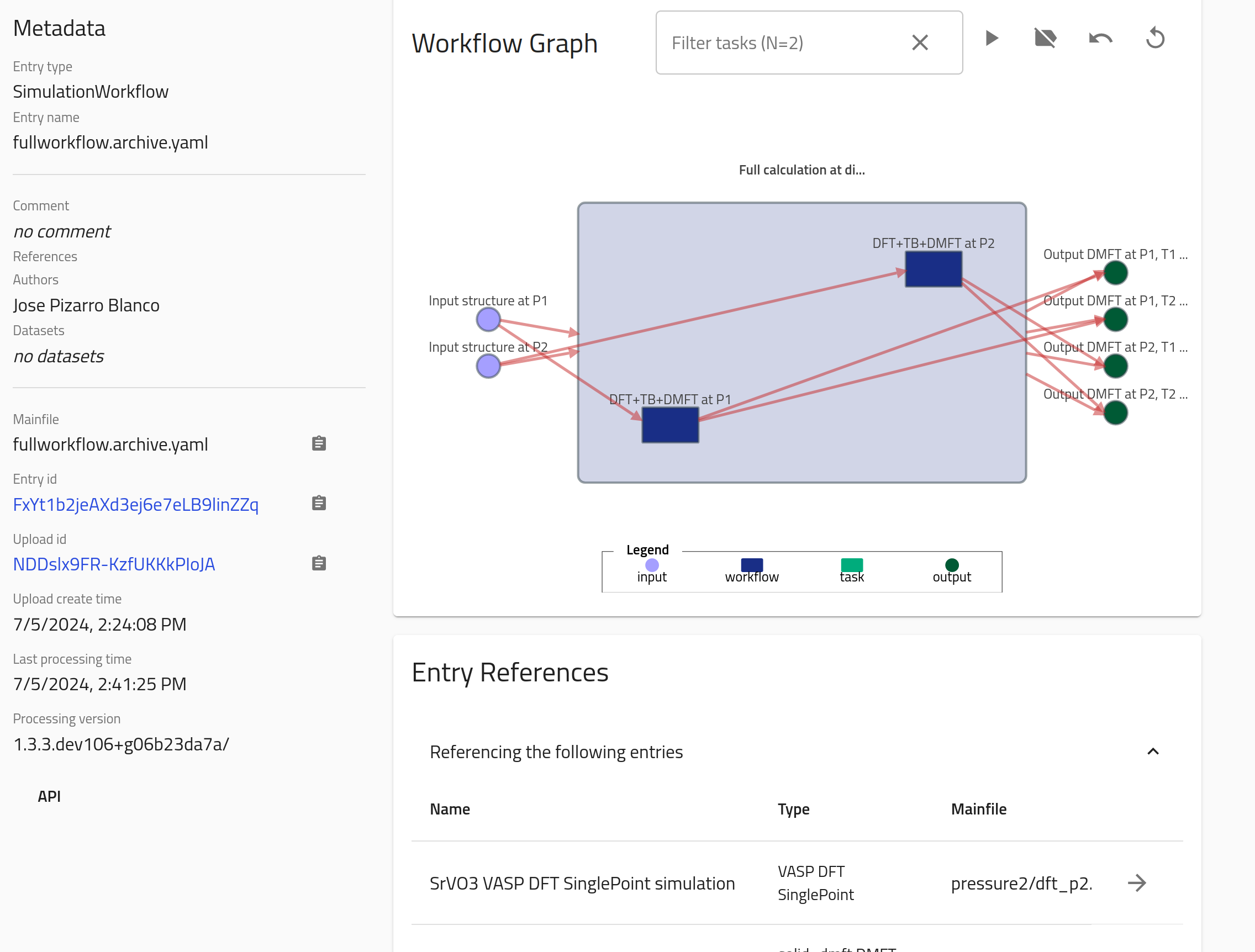Click the undo back arrow icon
The image size is (1255, 952).
pyautogui.click(x=1100, y=39)
